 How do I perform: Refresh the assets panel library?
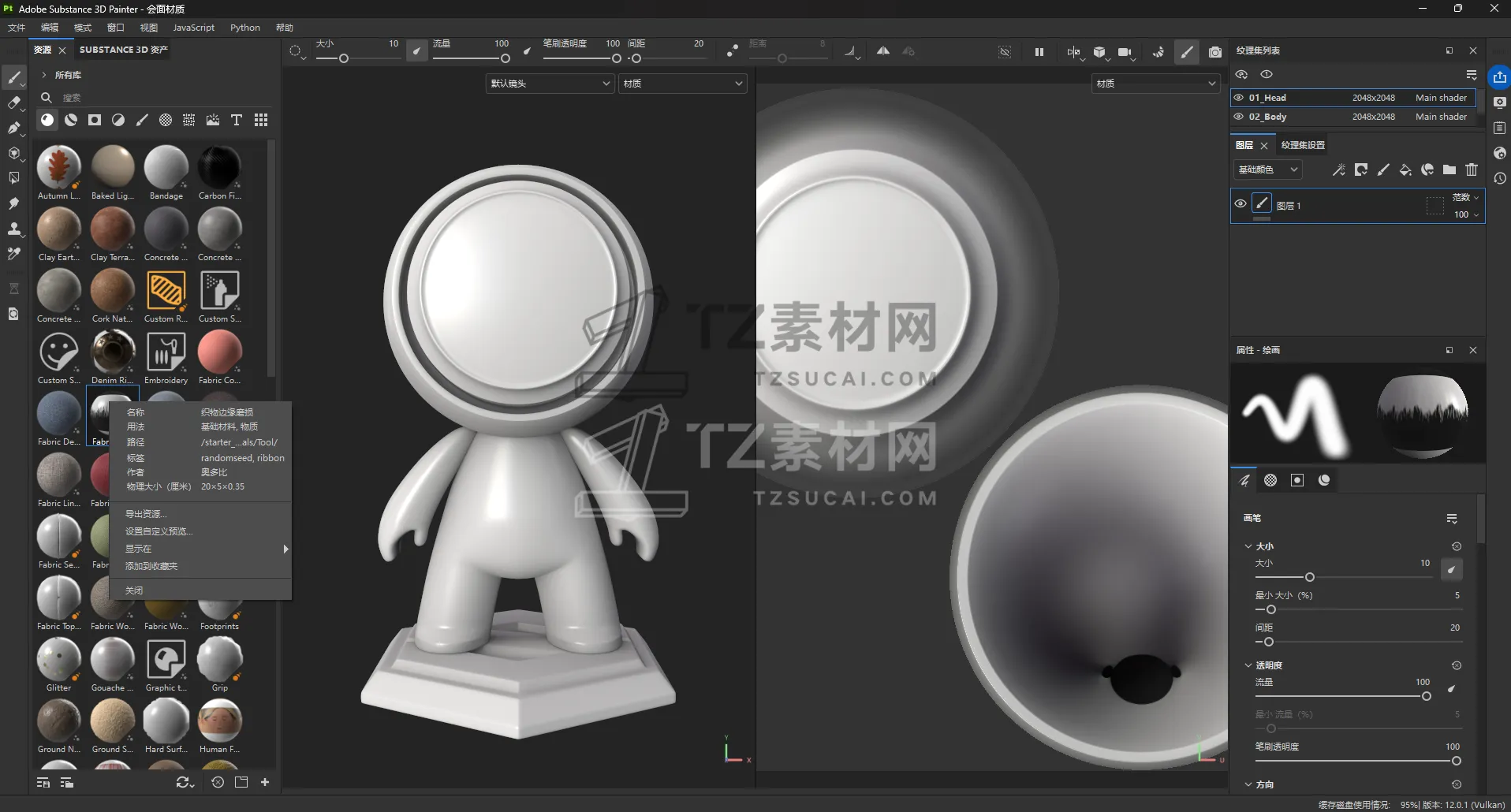pyautogui.click(x=184, y=782)
